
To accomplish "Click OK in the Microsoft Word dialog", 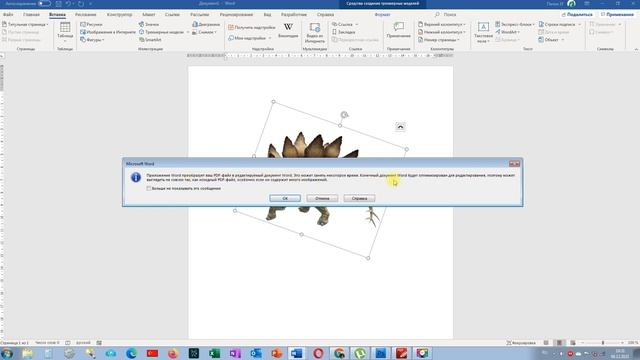I will 285,198.
